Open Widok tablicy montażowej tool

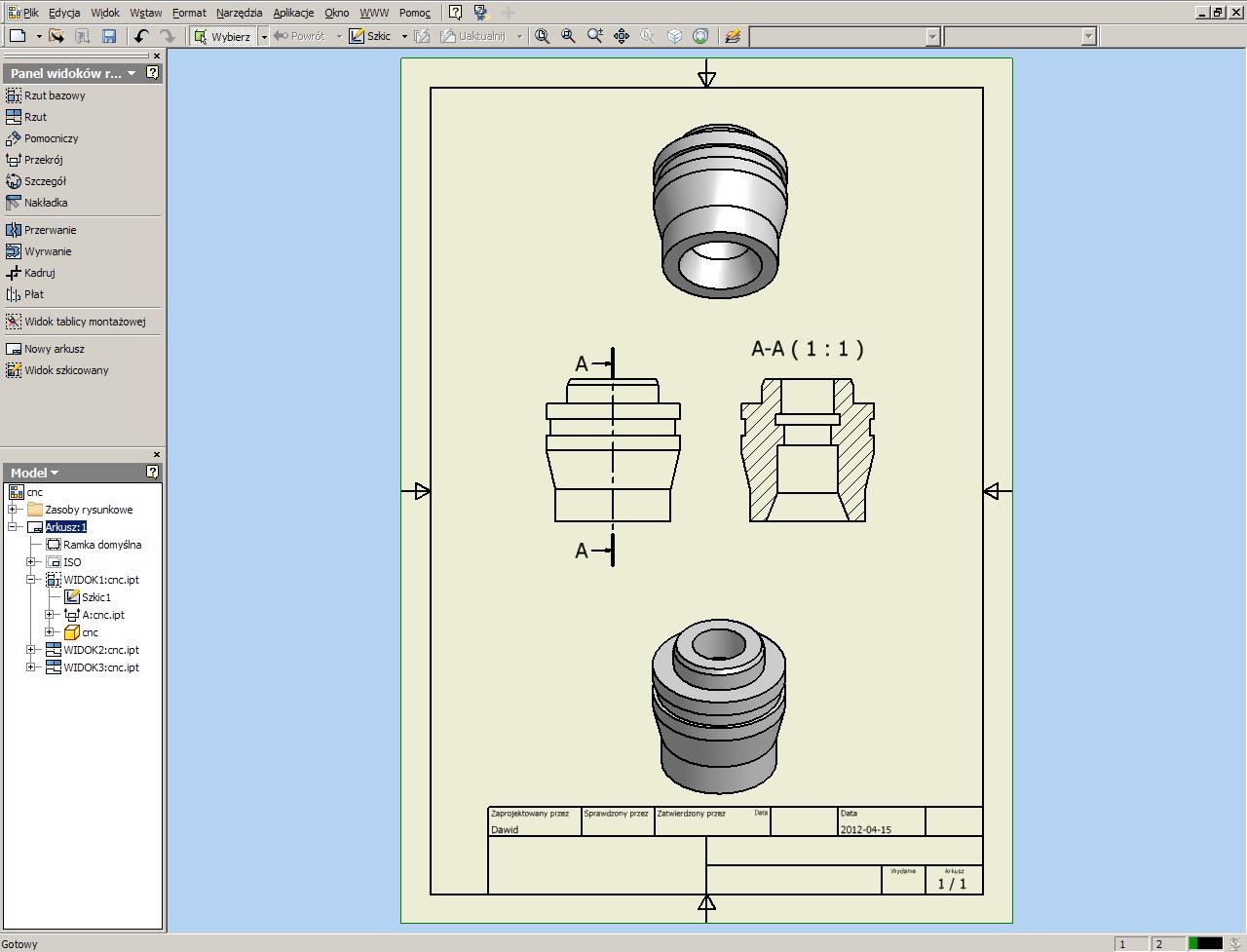click(x=76, y=322)
